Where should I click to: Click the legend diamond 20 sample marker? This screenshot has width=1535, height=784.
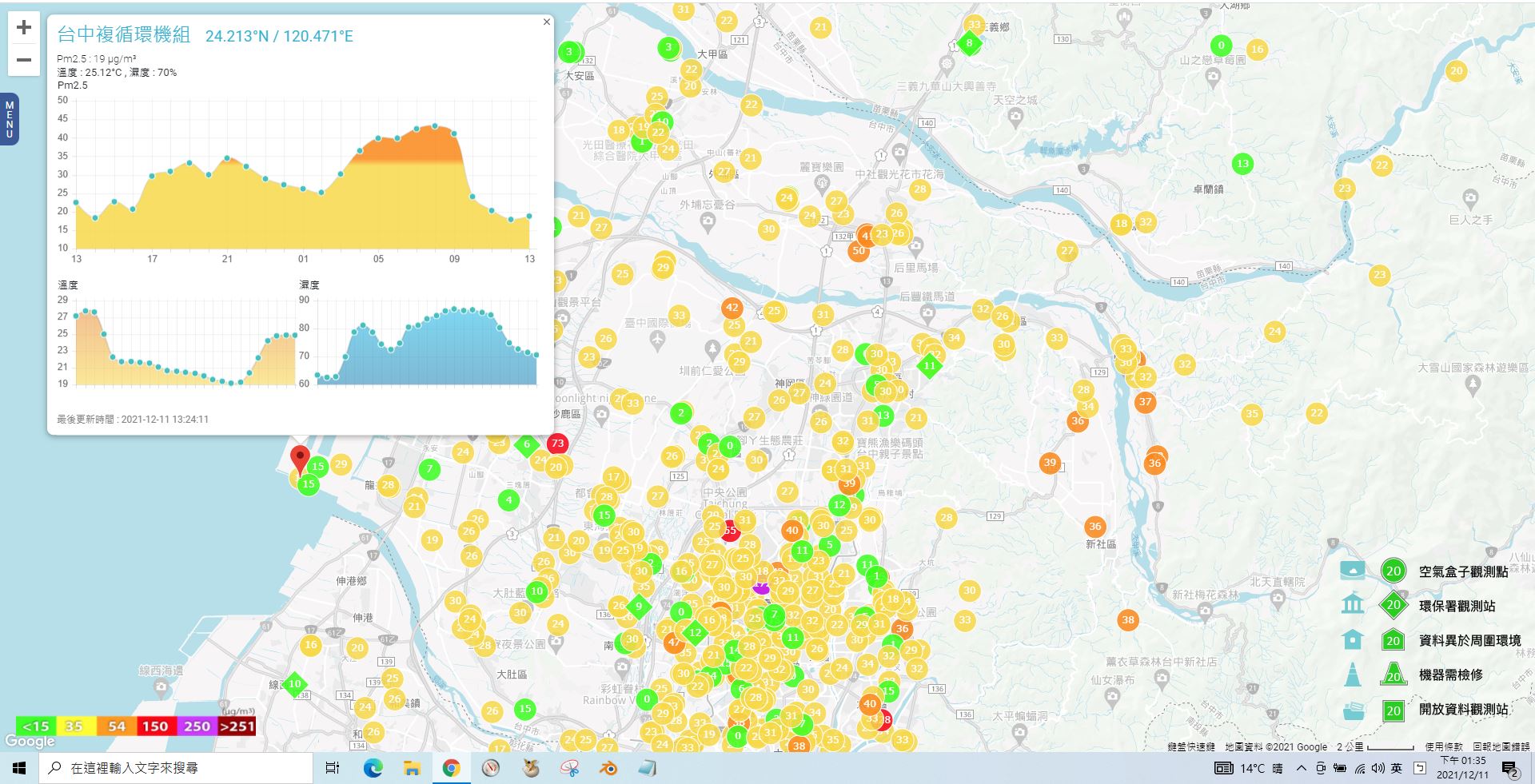tap(1393, 605)
